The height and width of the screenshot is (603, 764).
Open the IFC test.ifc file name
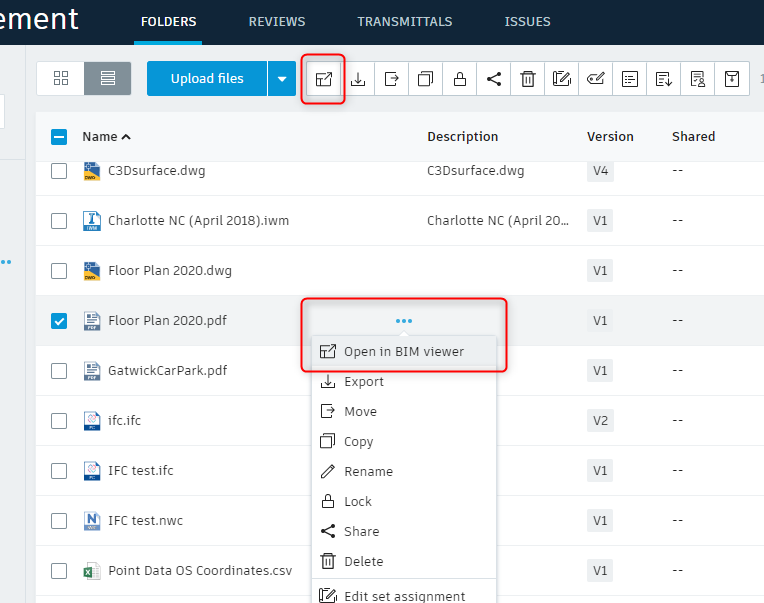pos(140,471)
